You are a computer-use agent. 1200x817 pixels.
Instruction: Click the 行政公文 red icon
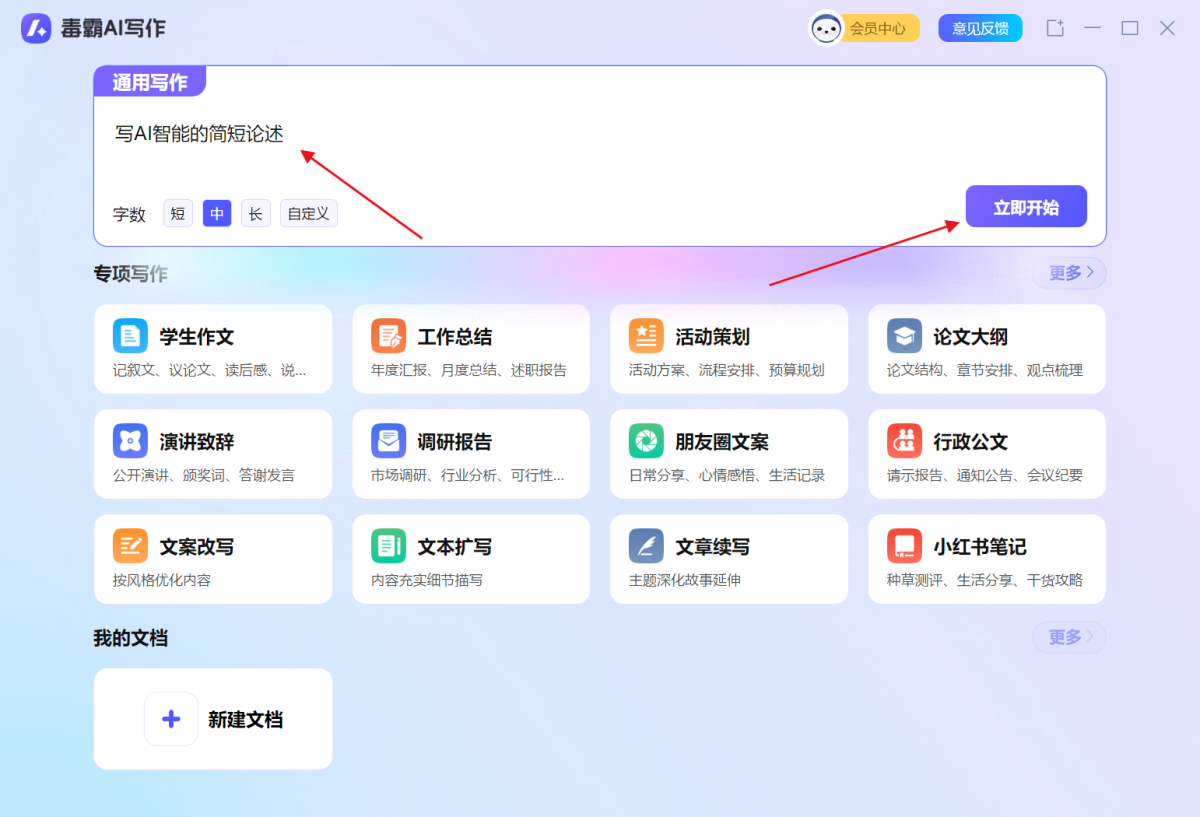pos(904,441)
